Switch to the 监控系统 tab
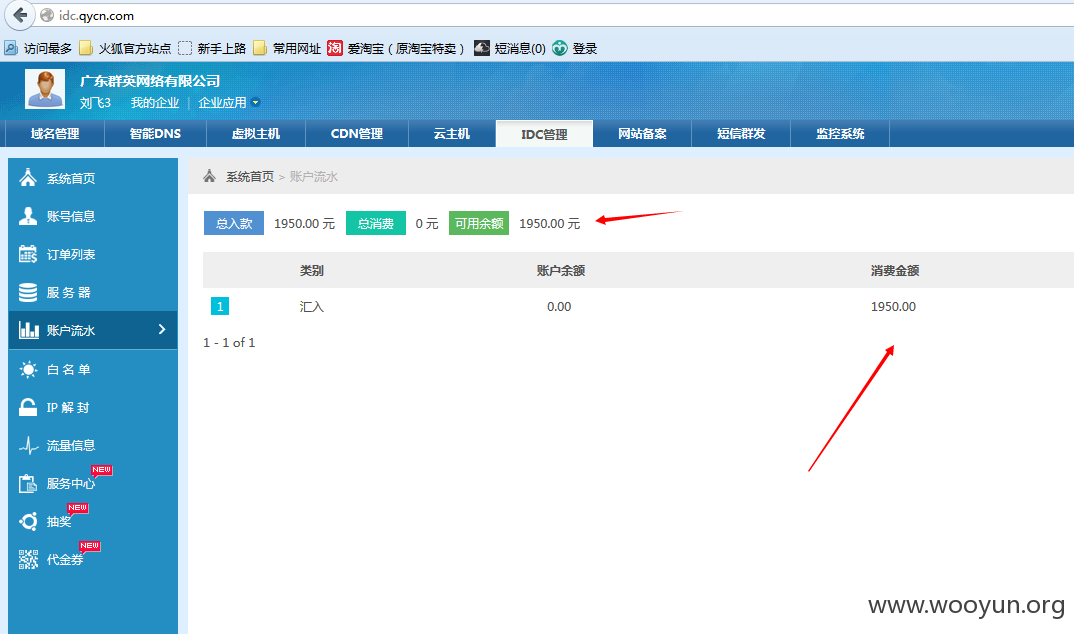 840,134
